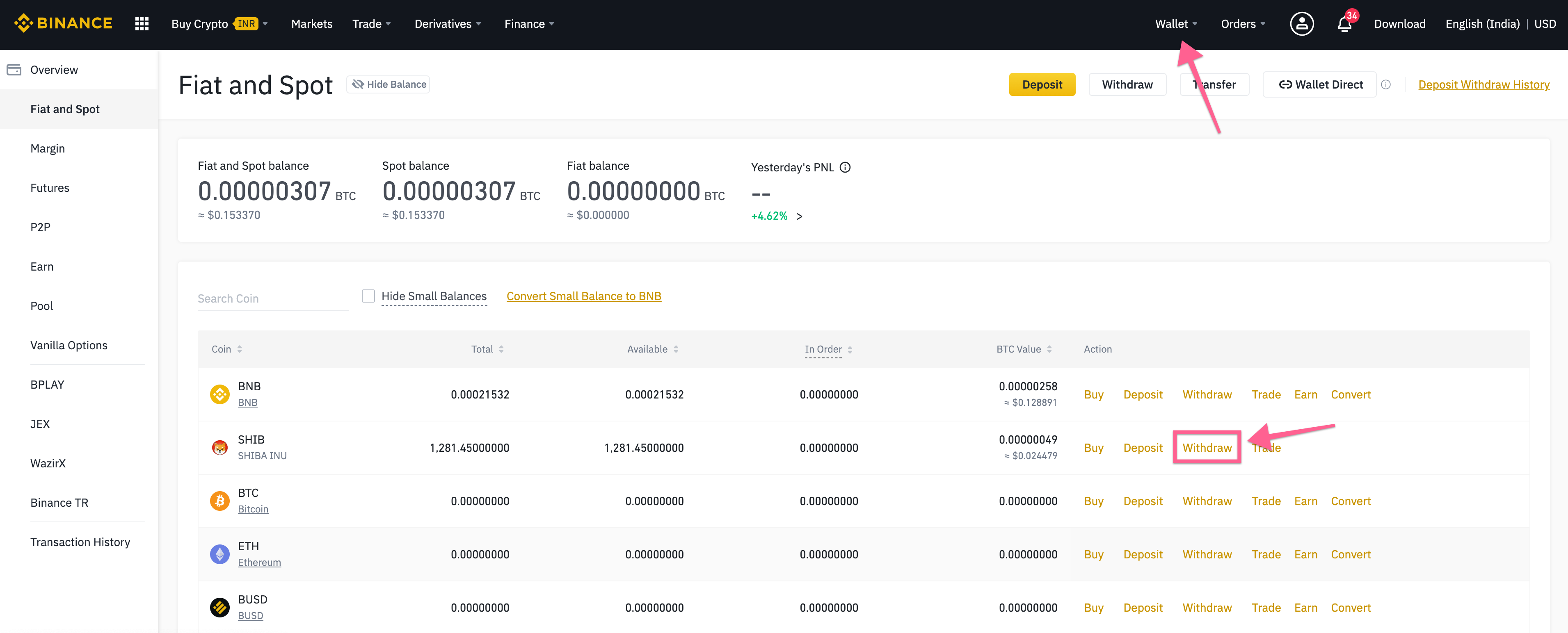Click the yellow Deposit button
Image resolution: width=1568 pixels, height=633 pixels.
point(1042,84)
